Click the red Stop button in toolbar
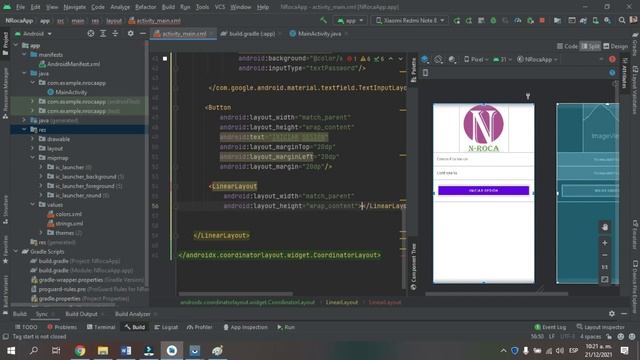Viewport: 640px width, 360px height. [x=542, y=20]
